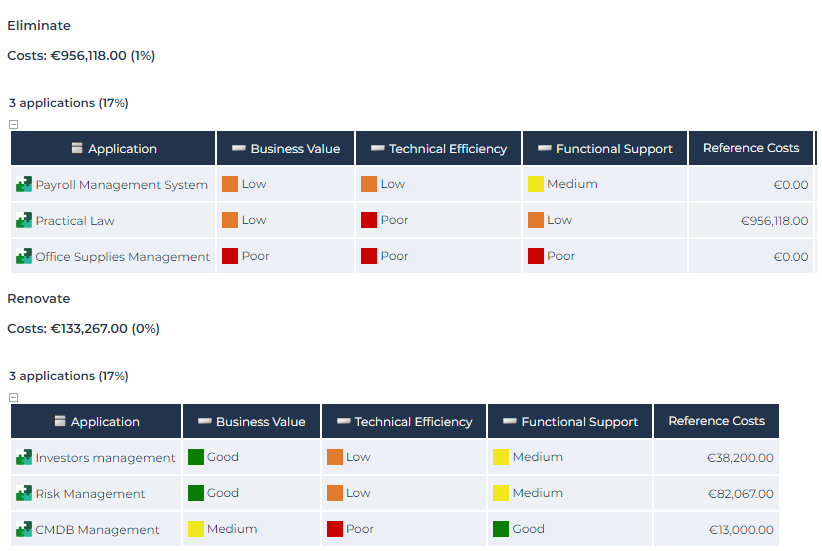Click the Application column icon in Renovate table
The width and height of the screenshot is (822, 551).
tap(60, 421)
